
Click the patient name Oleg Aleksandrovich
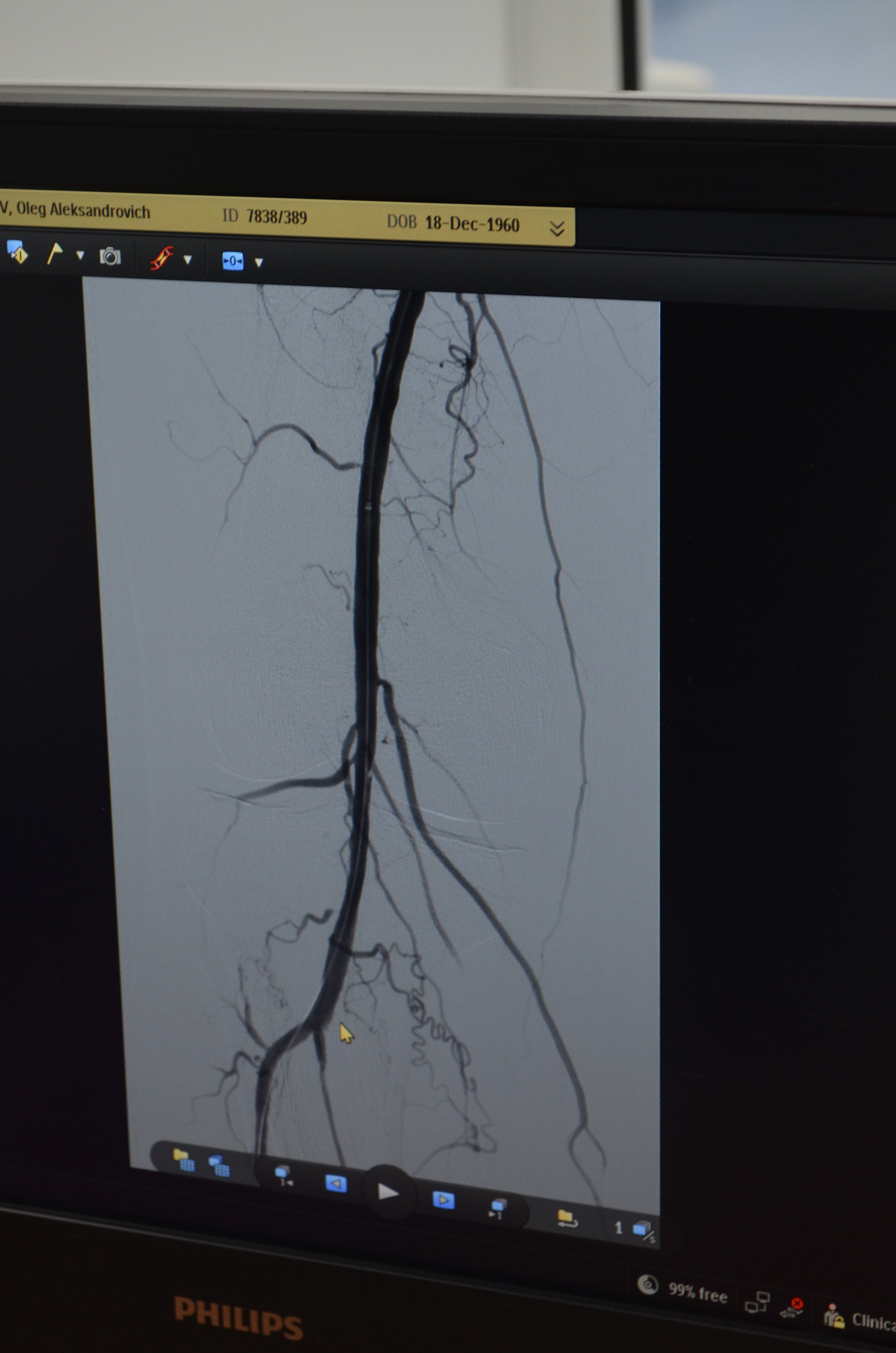(x=83, y=211)
